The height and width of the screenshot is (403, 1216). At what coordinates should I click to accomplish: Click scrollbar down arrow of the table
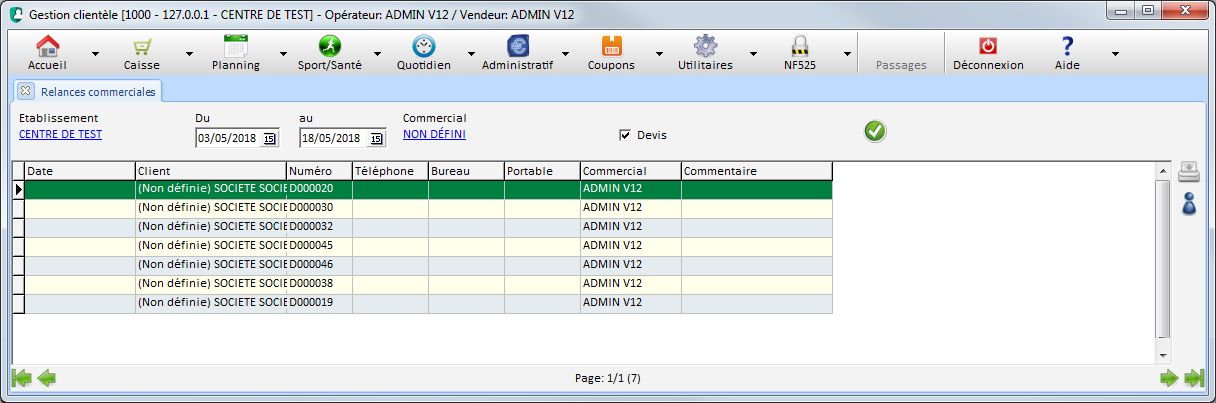coord(1162,355)
